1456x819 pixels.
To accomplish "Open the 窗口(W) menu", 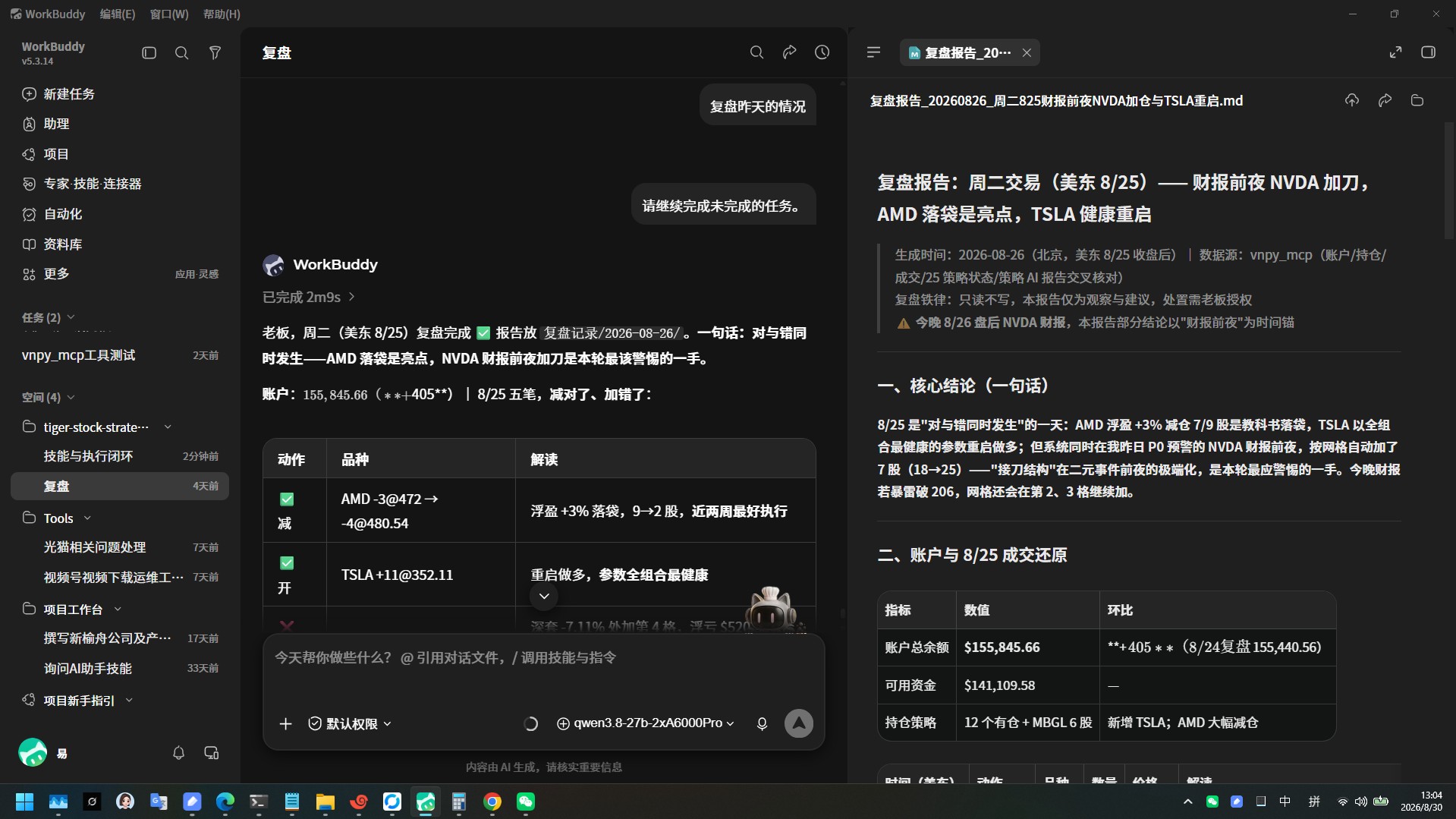I will pyautogui.click(x=168, y=14).
